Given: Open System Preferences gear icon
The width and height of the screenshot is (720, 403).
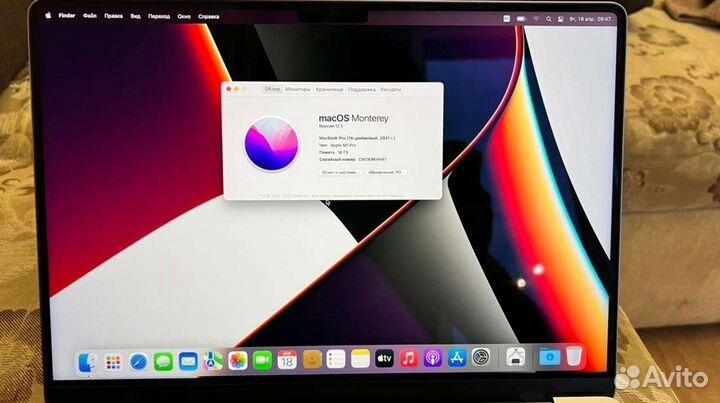Looking at the screenshot, I should coord(481,357).
